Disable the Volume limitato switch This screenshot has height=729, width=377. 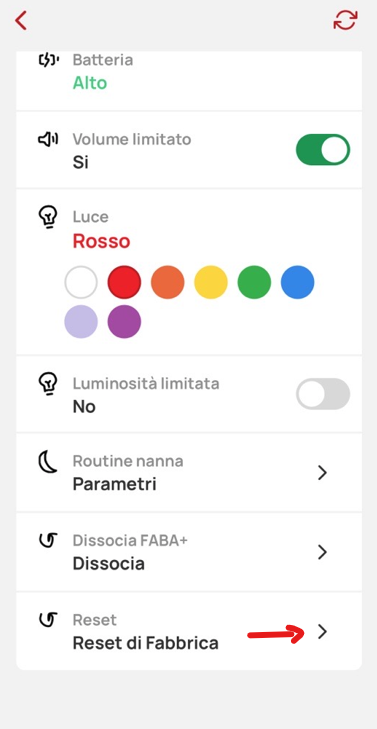point(323,150)
